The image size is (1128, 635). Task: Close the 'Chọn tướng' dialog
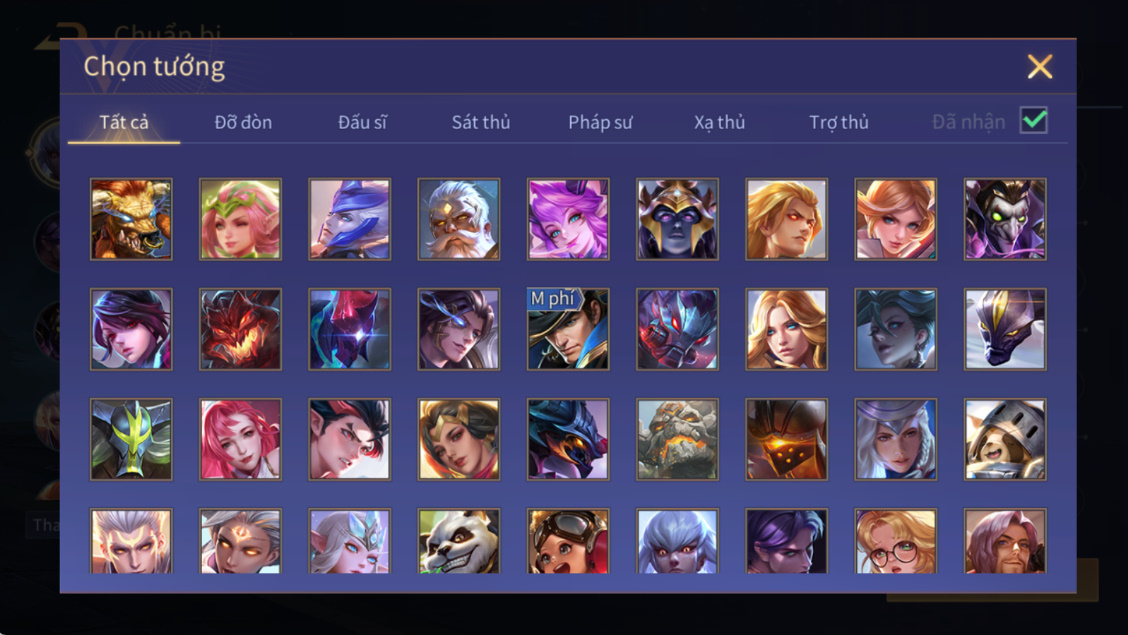(1040, 67)
